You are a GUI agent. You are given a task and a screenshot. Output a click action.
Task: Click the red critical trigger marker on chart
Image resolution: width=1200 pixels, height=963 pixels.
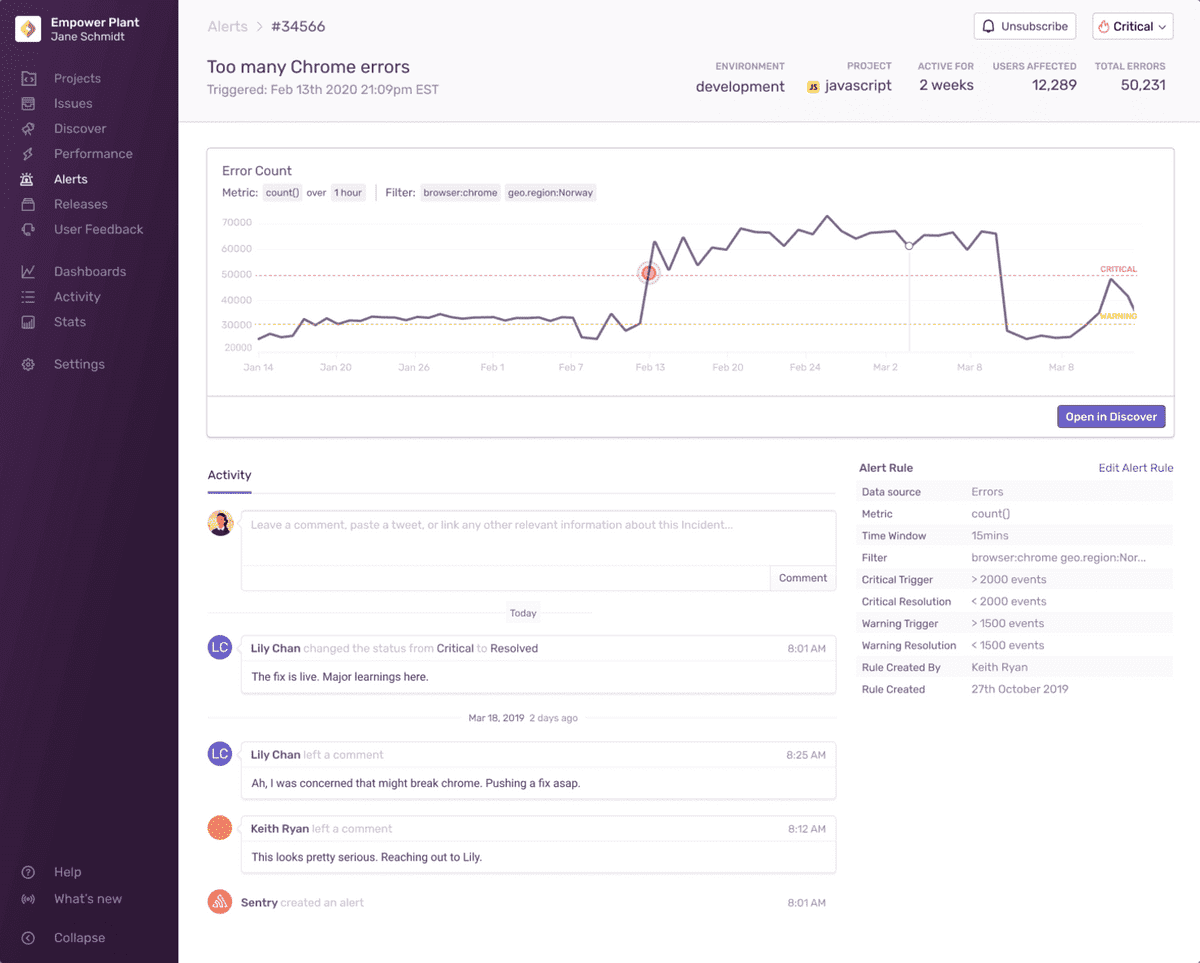coord(649,272)
